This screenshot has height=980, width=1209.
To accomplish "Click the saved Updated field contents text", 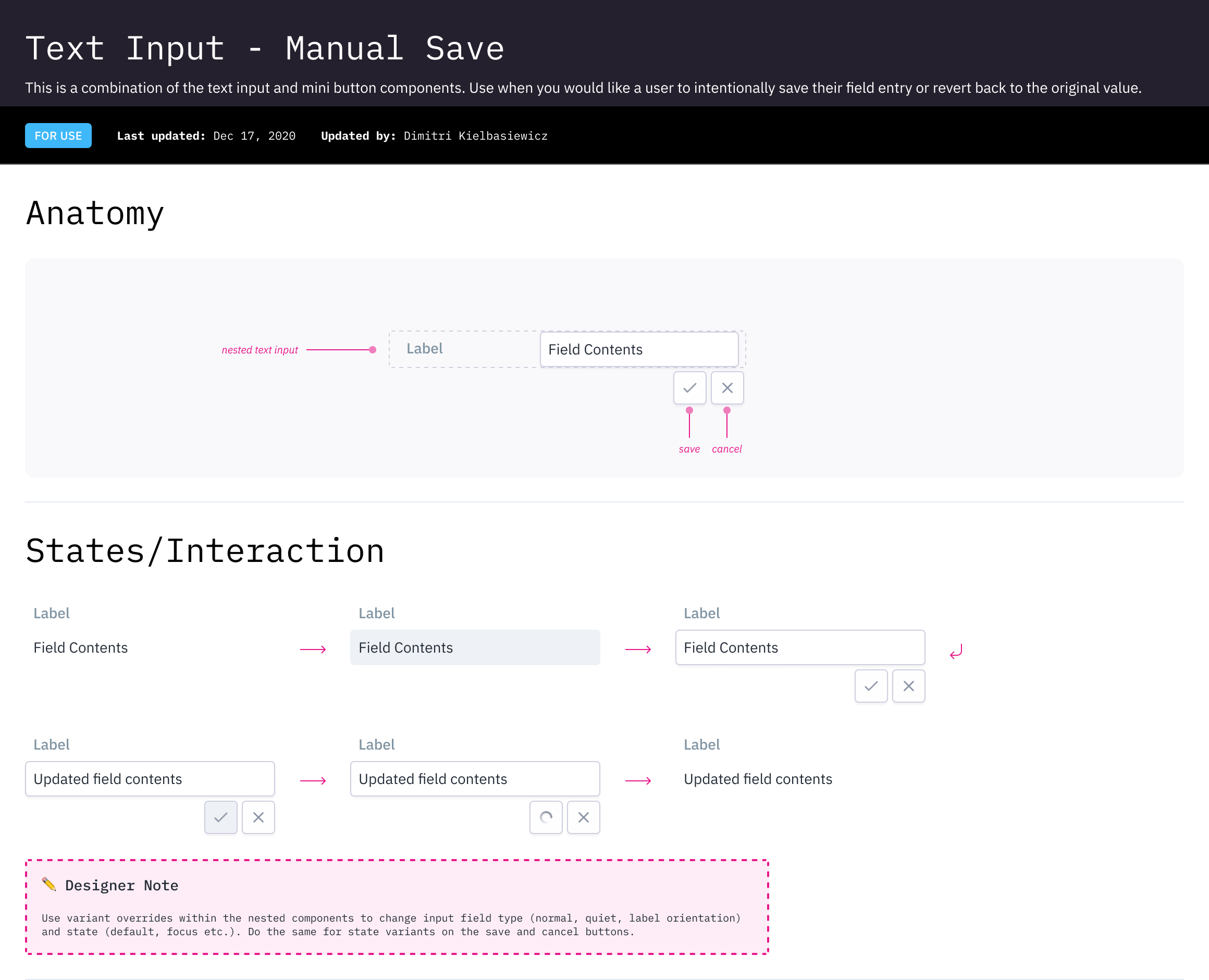I will pos(758,779).
